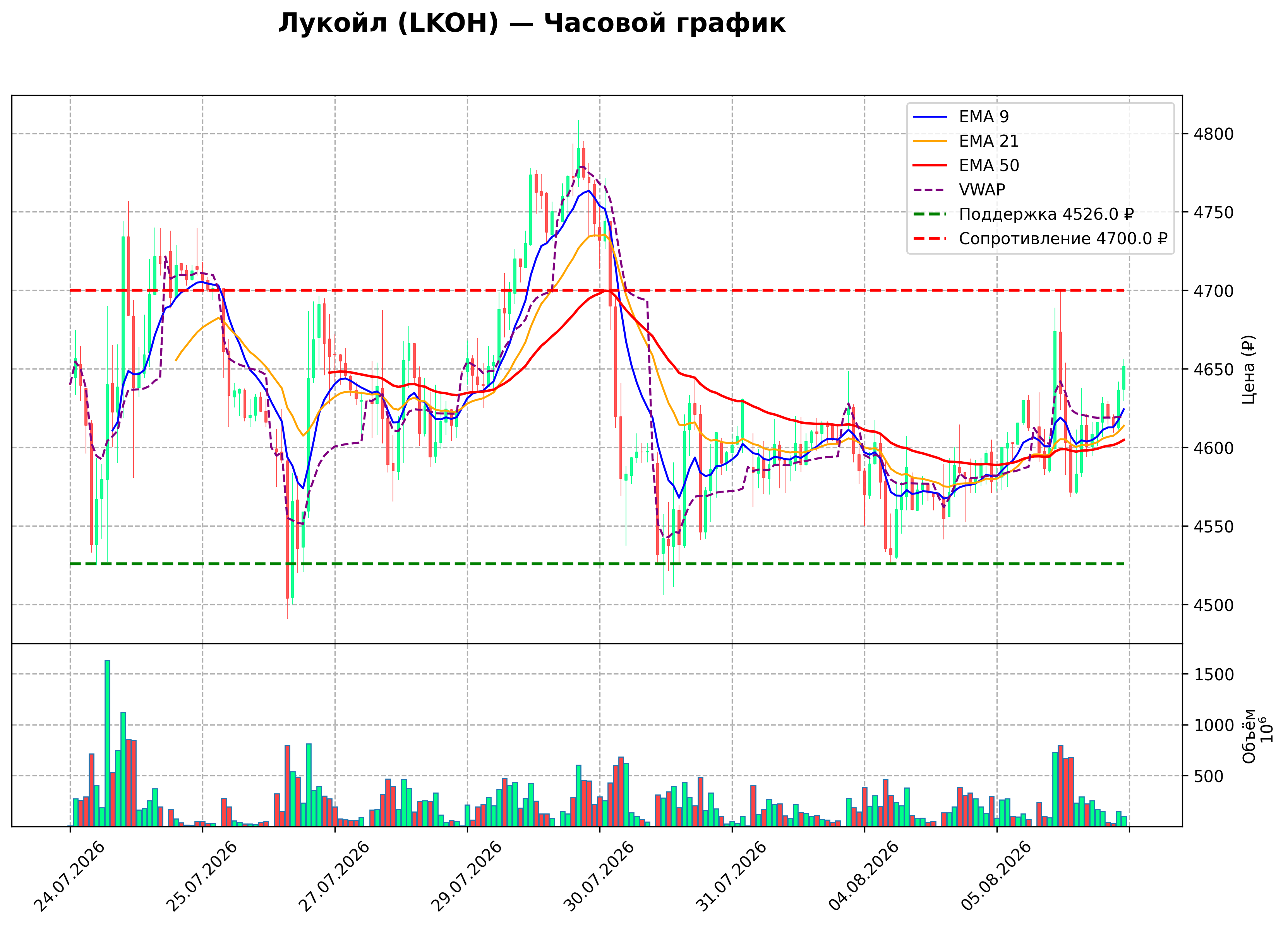This screenshot has width=1288, height=926.
Task: Click the date label 30.07.2026
Action: 599,876
